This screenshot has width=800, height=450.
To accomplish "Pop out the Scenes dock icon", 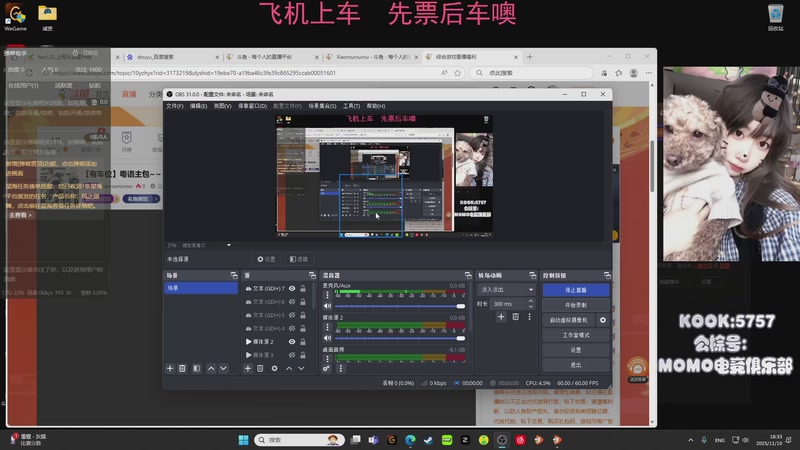I will point(234,275).
